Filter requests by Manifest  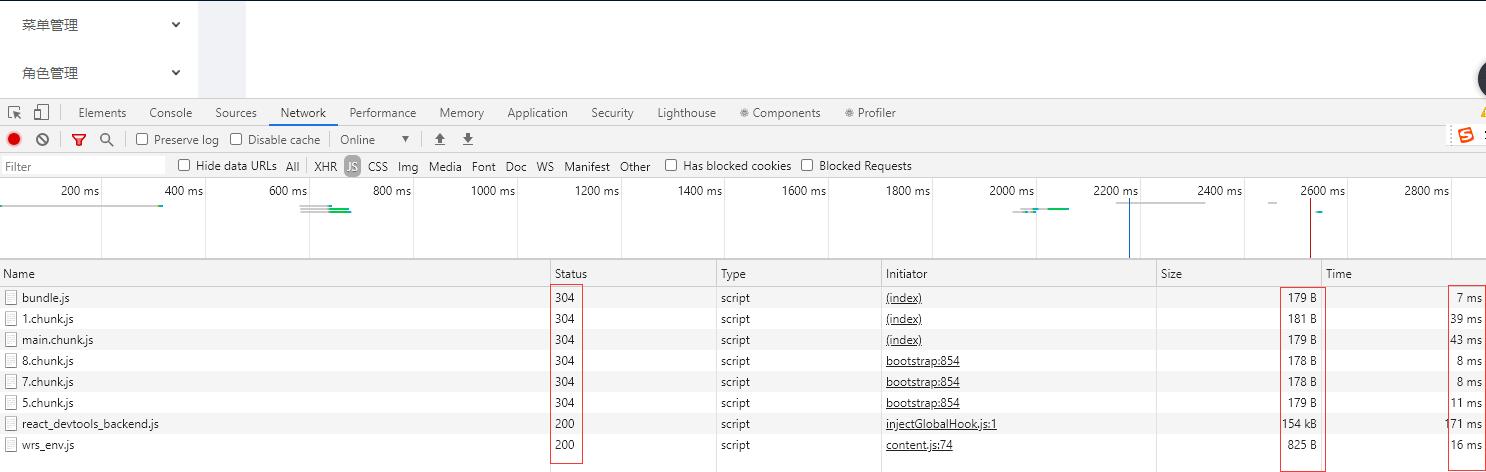(587, 166)
